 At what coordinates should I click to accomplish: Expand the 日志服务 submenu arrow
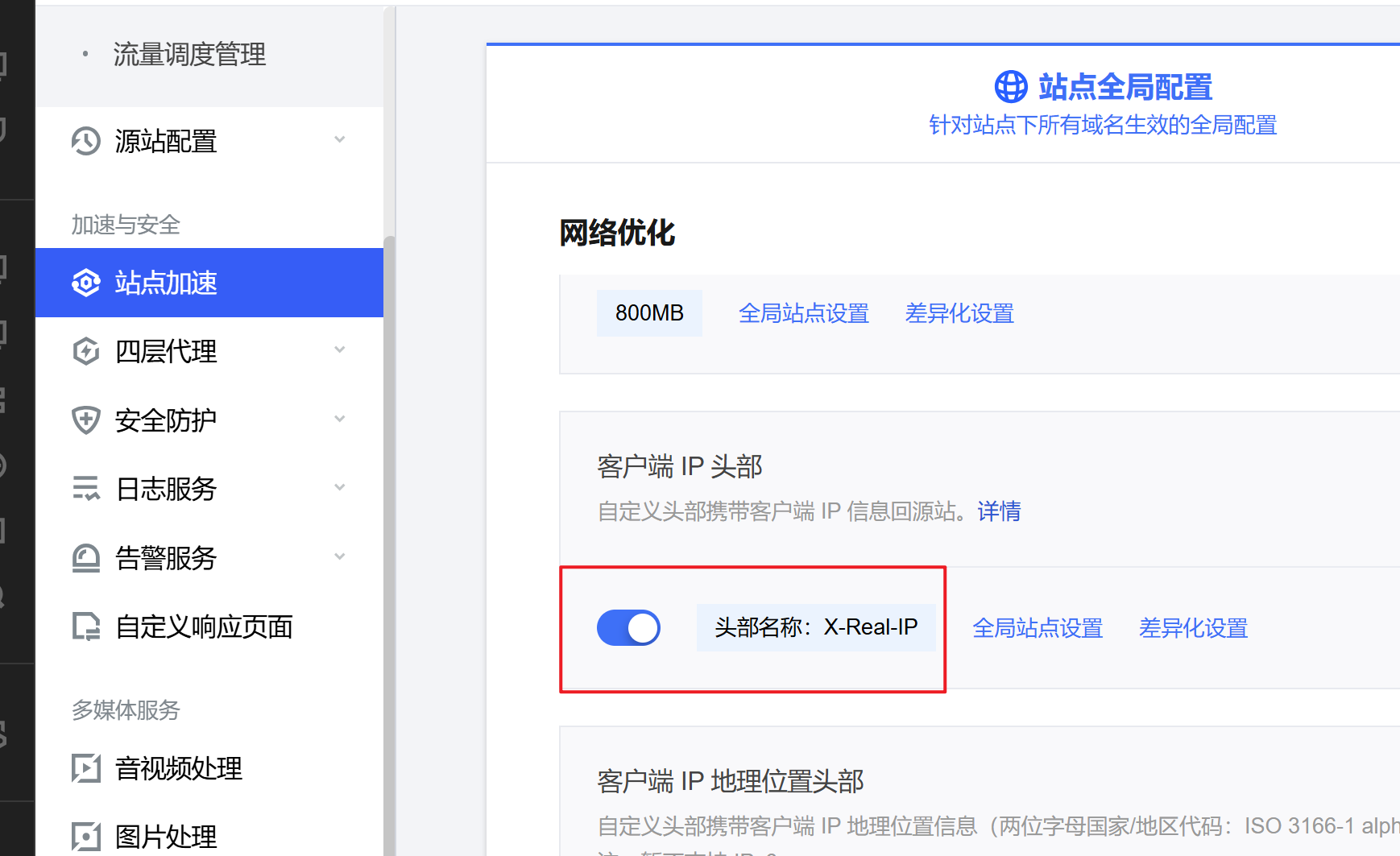click(340, 487)
